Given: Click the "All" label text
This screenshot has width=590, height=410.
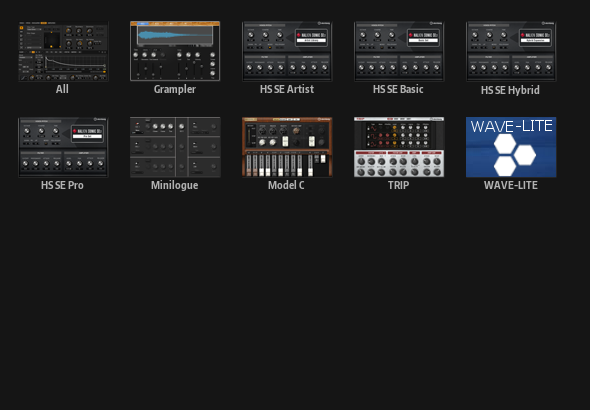Looking at the screenshot, I should 62,89.
